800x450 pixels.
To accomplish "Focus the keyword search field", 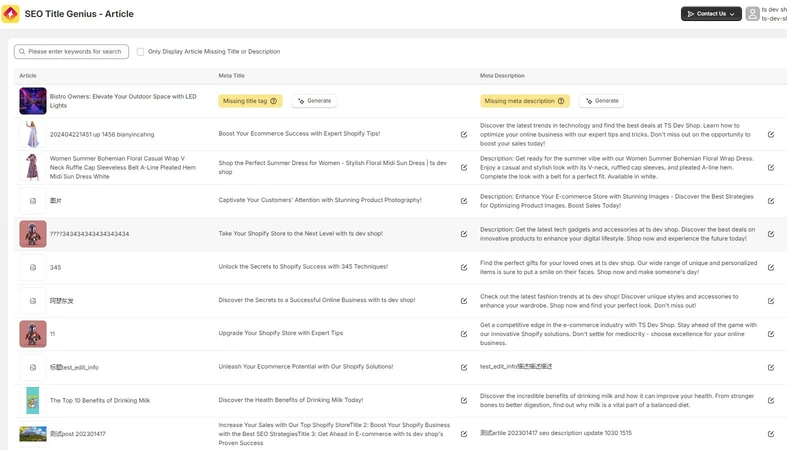I will [x=71, y=52].
